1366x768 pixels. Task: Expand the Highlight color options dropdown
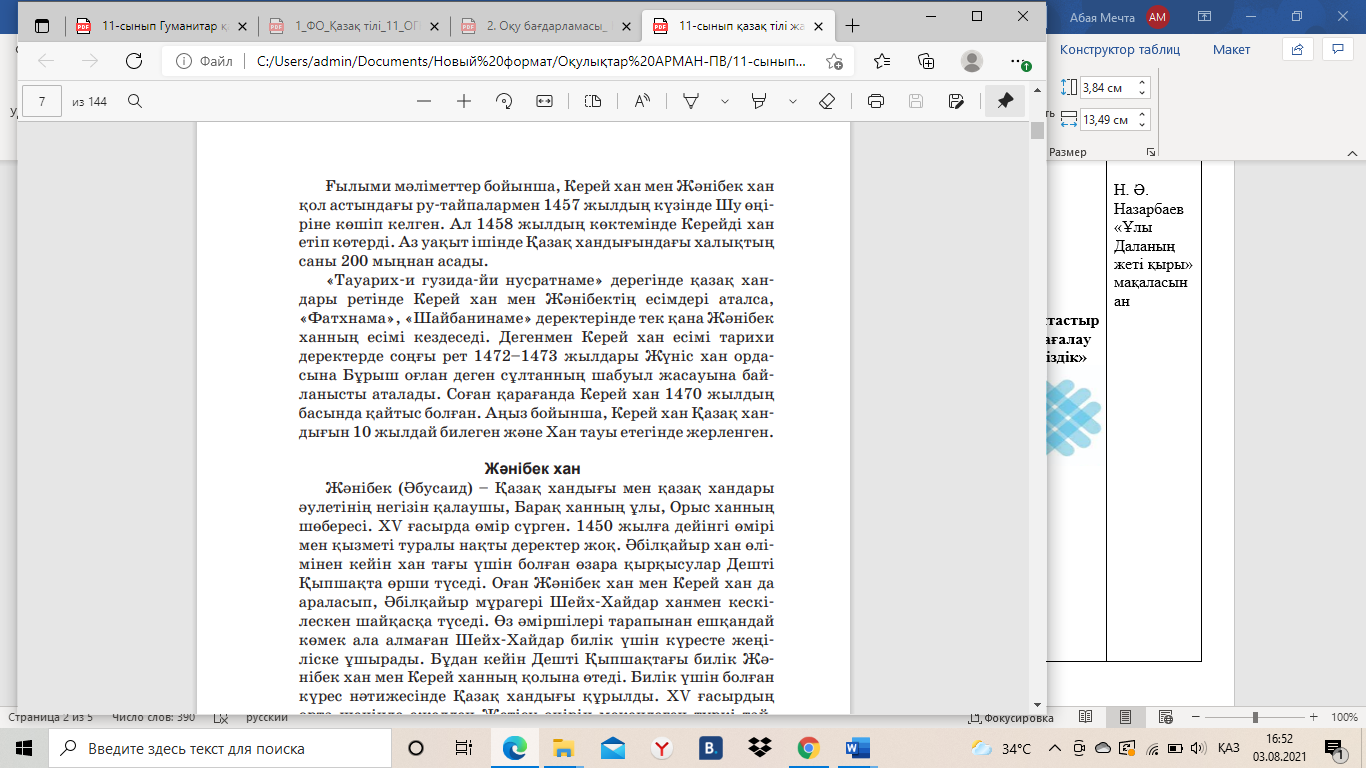(x=793, y=101)
